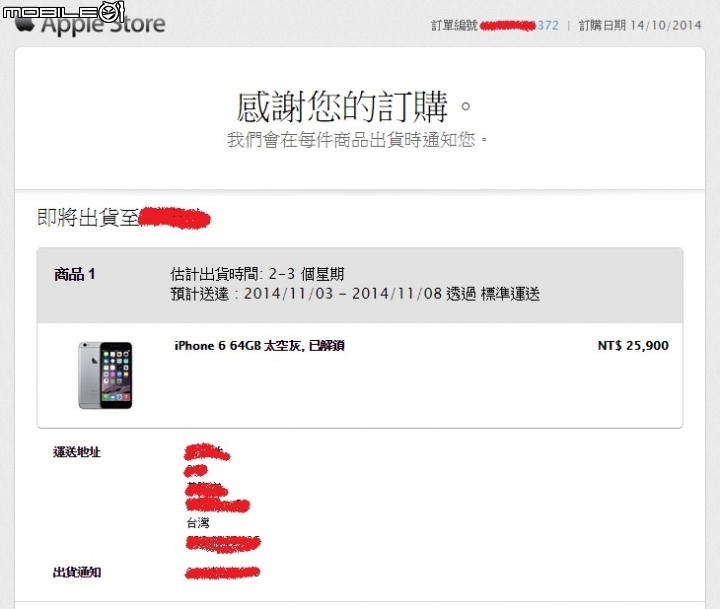
Task: Open the Apple Store header text
Action: tap(103, 25)
